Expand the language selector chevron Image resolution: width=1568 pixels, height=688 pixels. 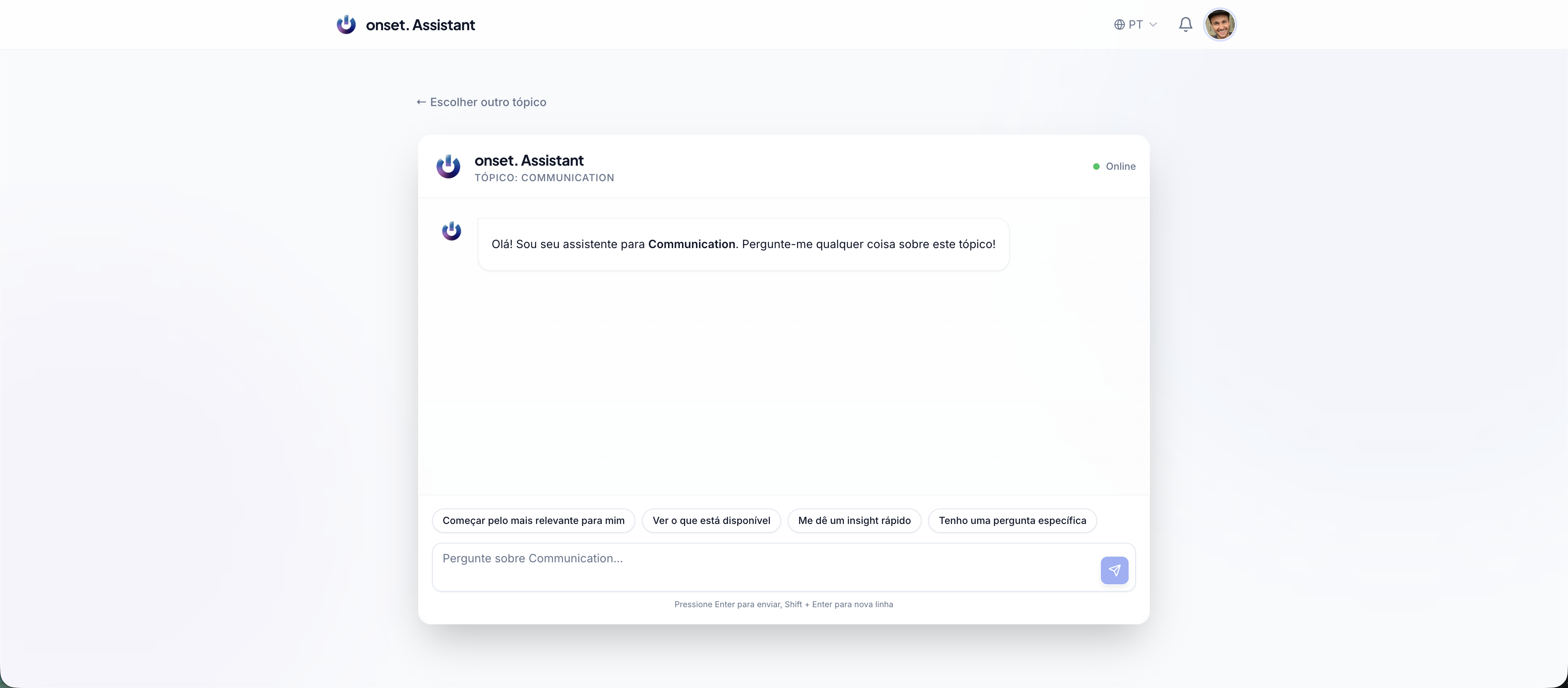coord(1154,24)
